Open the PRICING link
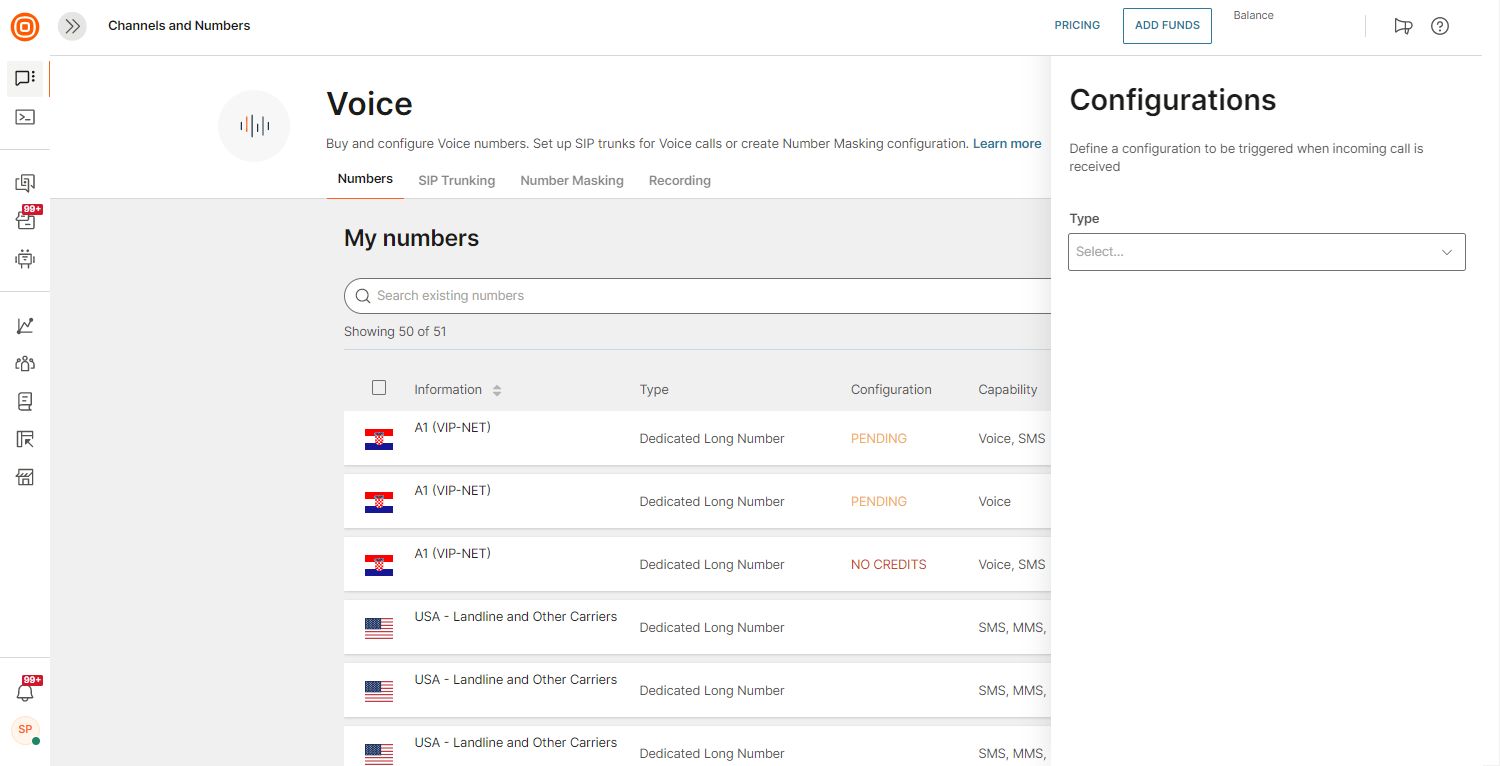Image resolution: width=1500 pixels, height=766 pixels. (1077, 26)
